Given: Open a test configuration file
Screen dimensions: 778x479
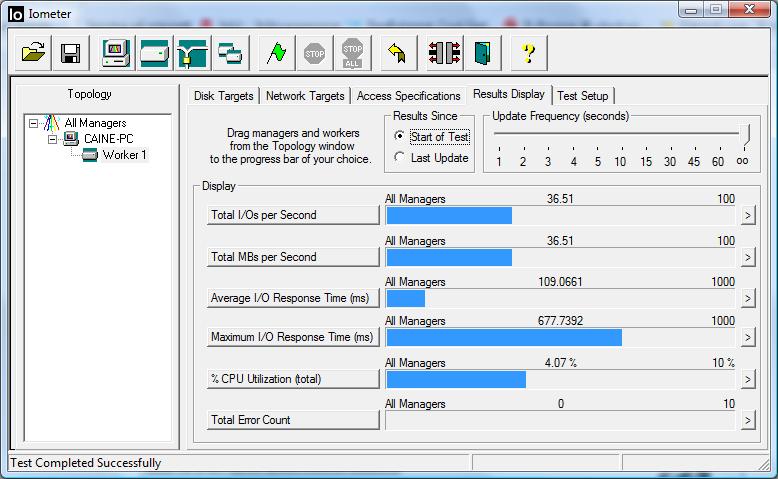Looking at the screenshot, I should (x=33, y=53).
